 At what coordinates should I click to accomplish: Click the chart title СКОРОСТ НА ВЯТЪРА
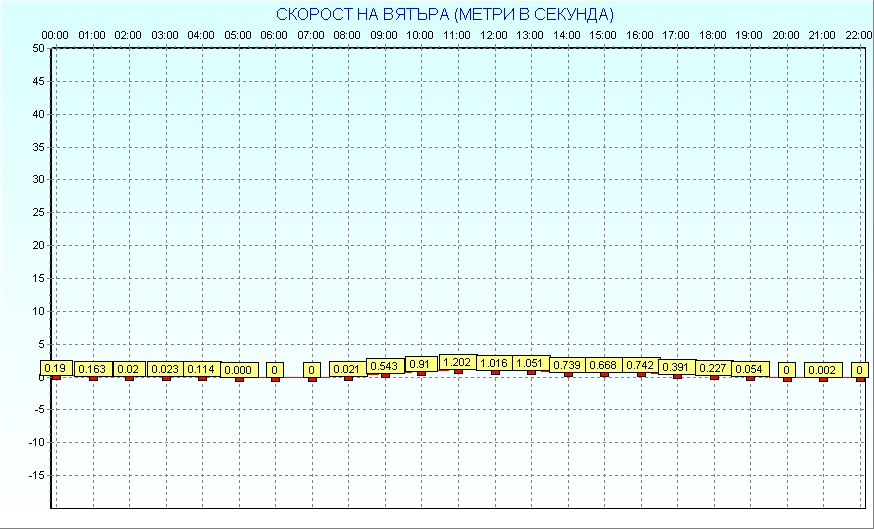click(x=444, y=14)
